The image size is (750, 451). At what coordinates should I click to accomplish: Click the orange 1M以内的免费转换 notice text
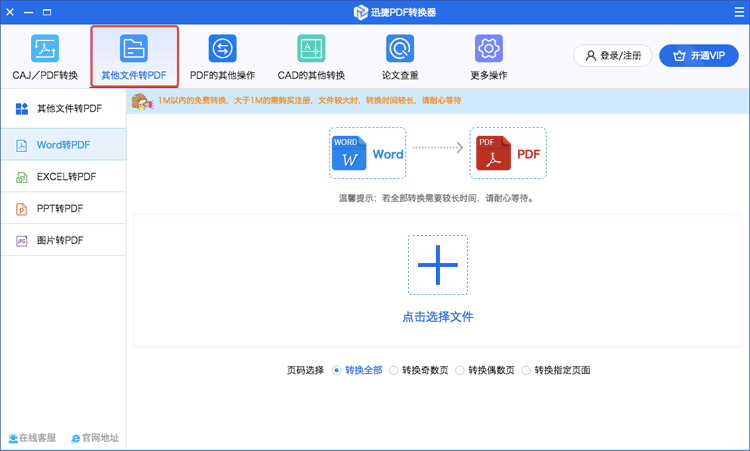pos(309,100)
